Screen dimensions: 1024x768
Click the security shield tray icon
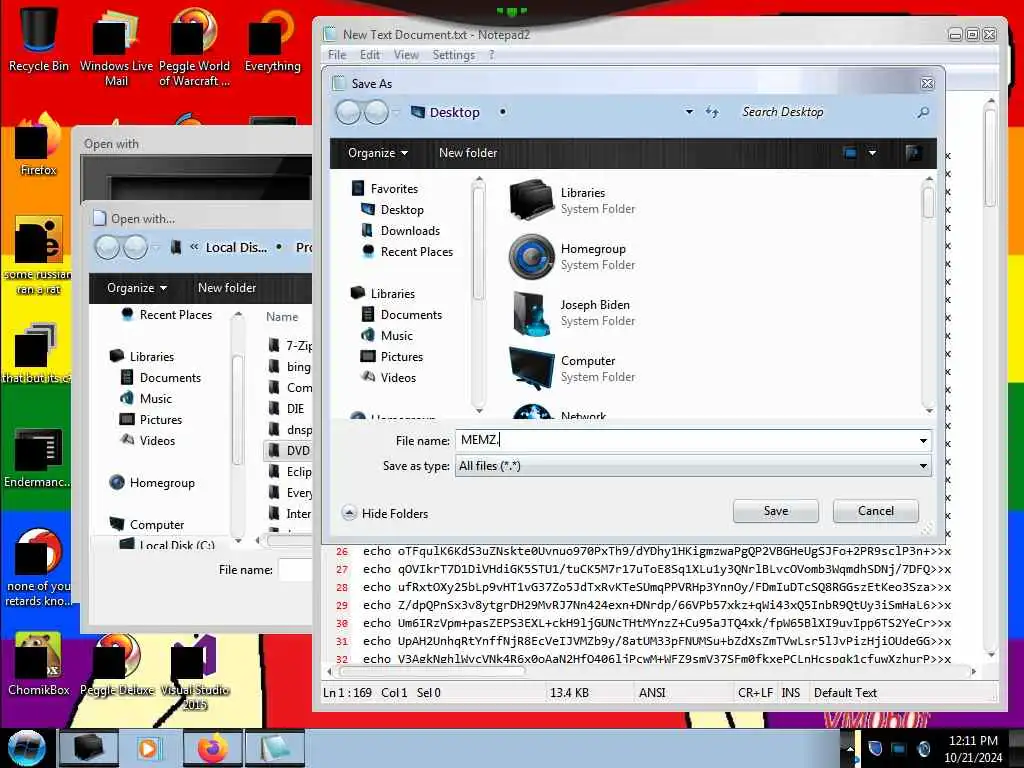(x=875, y=748)
